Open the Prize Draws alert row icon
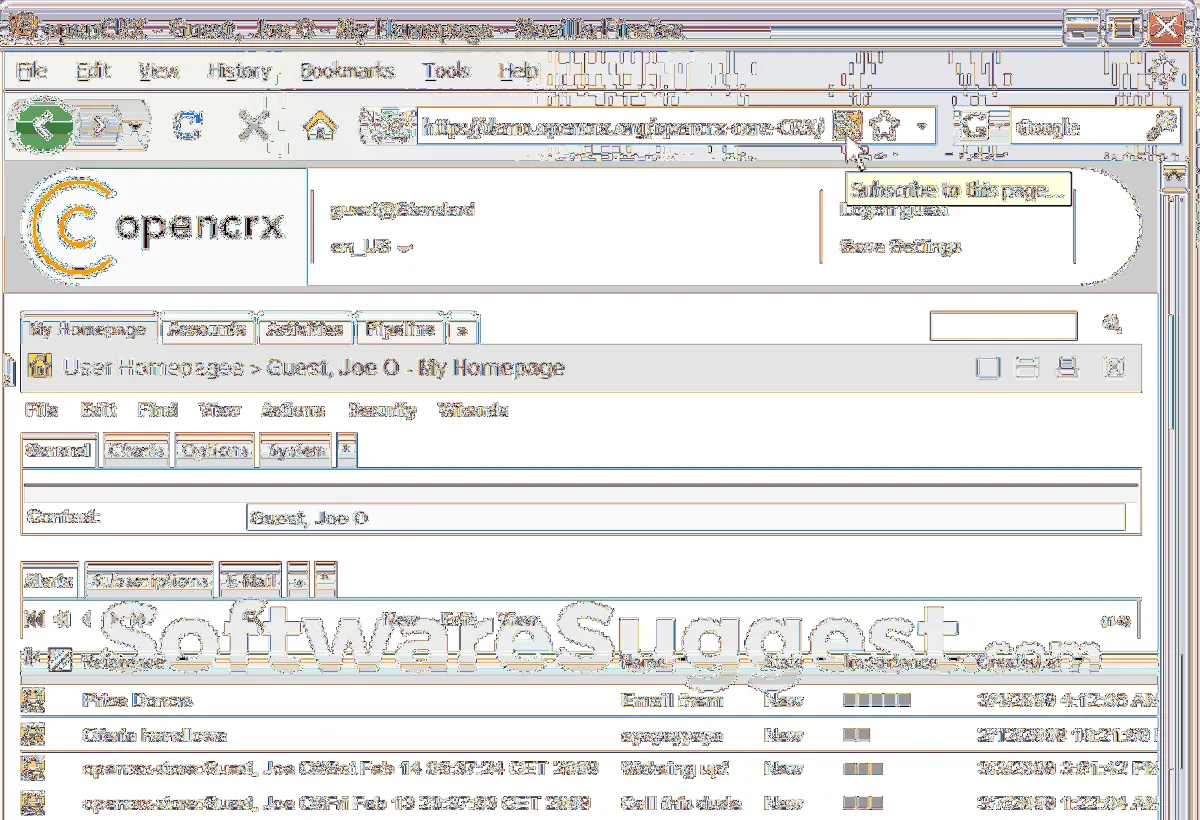Viewport: 1200px width, 820px height. [33, 701]
